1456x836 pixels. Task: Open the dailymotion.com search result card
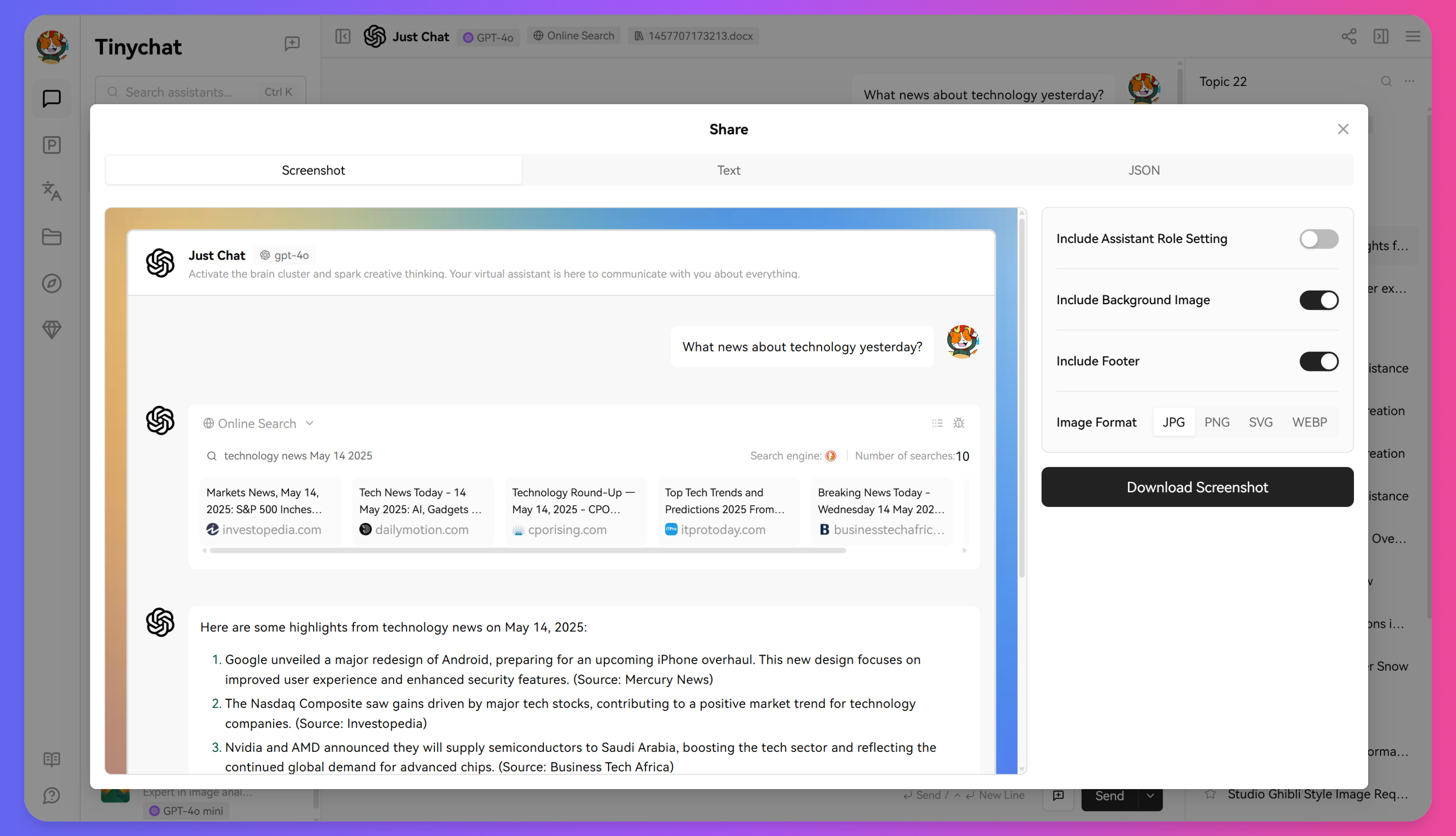coord(423,511)
